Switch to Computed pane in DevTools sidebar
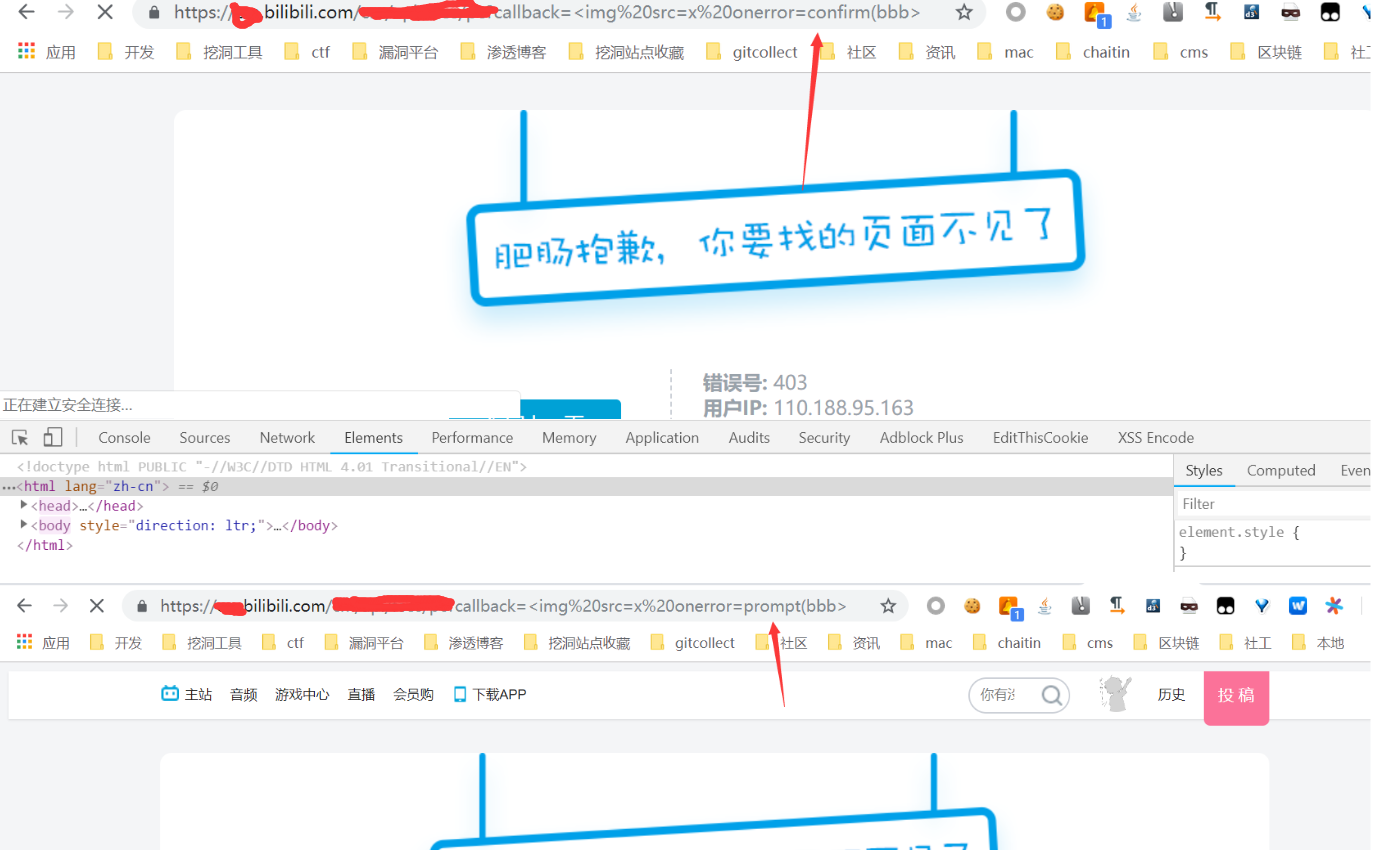Viewport: 1375px width, 850px height. point(1281,470)
